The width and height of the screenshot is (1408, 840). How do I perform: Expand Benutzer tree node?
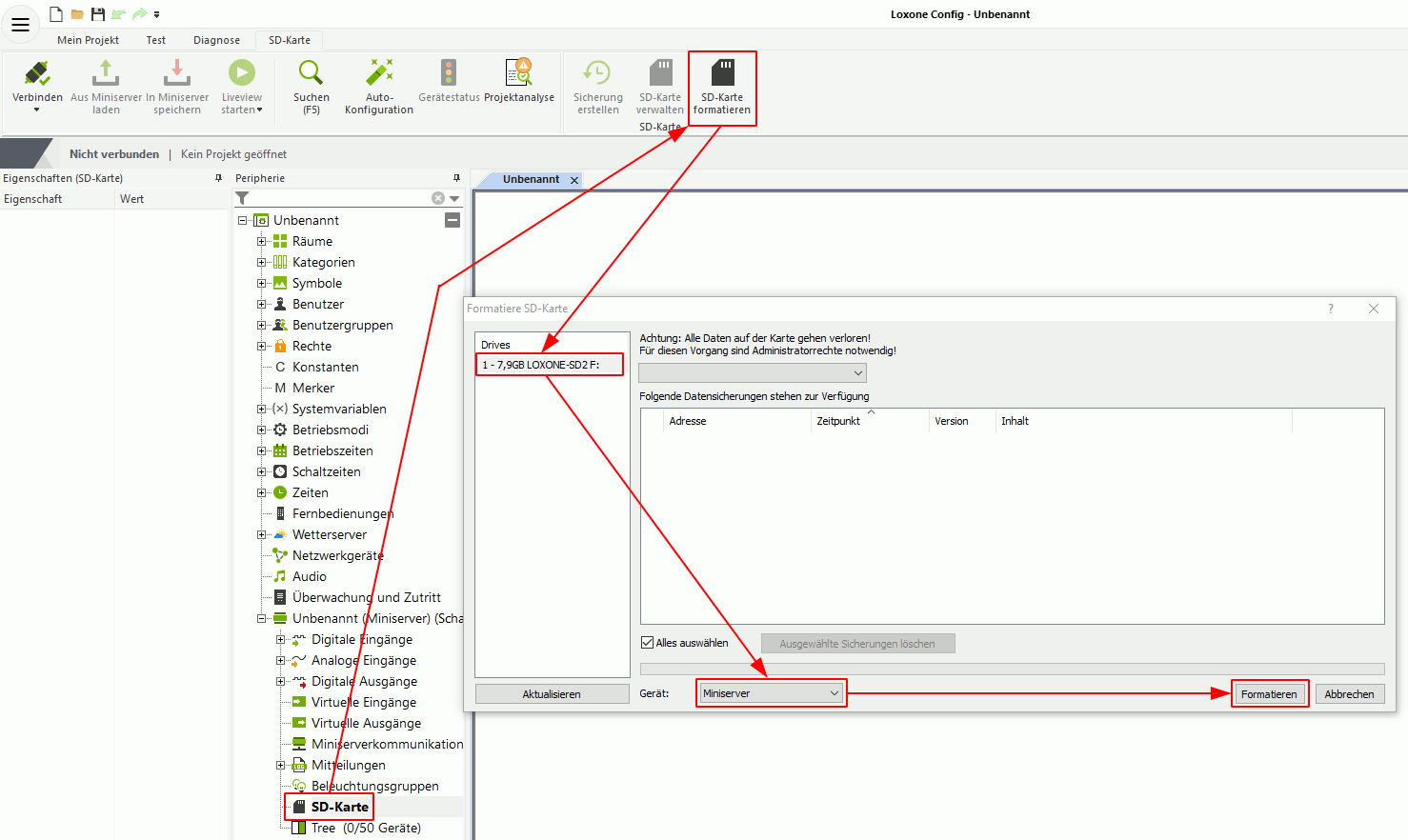[261, 304]
